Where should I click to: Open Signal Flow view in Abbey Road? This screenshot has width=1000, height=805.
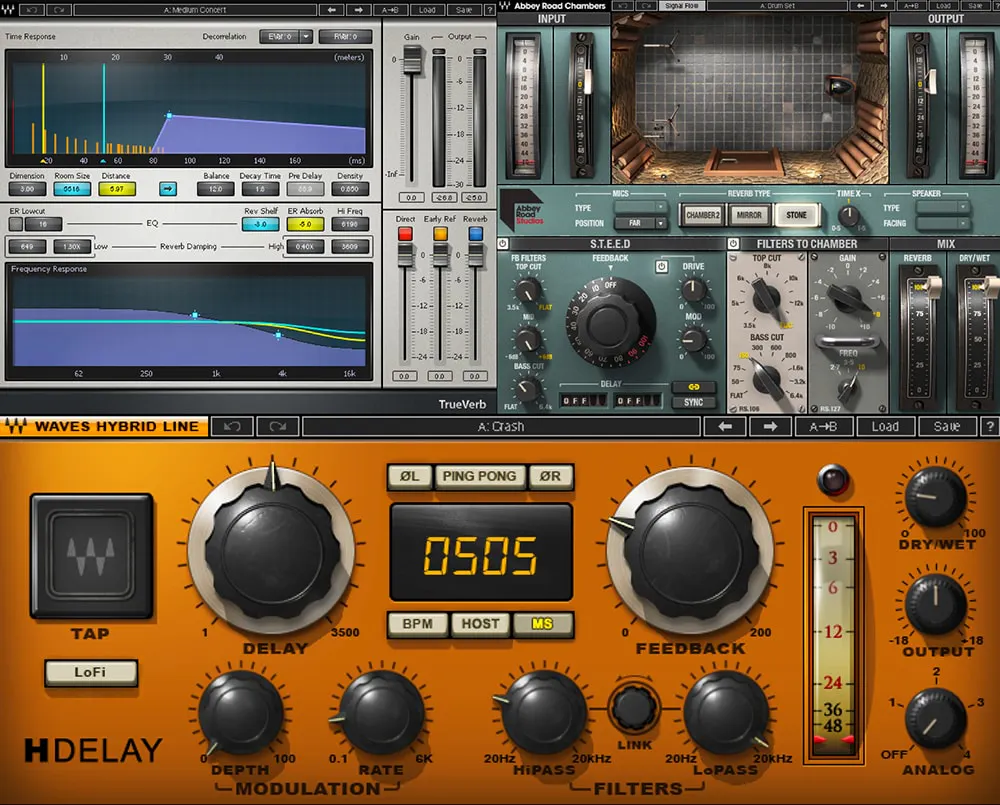(682, 6)
